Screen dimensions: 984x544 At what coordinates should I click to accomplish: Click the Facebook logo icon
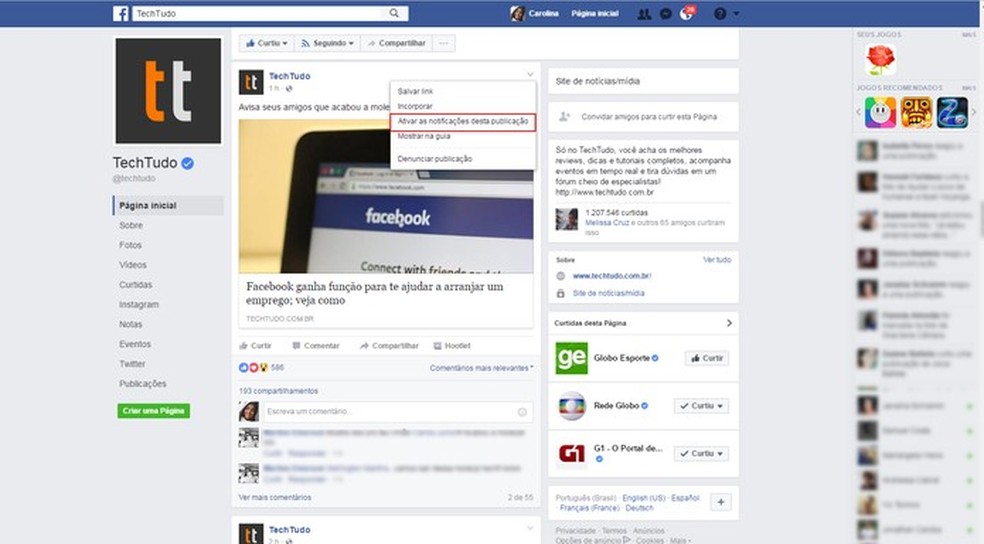point(120,13)
